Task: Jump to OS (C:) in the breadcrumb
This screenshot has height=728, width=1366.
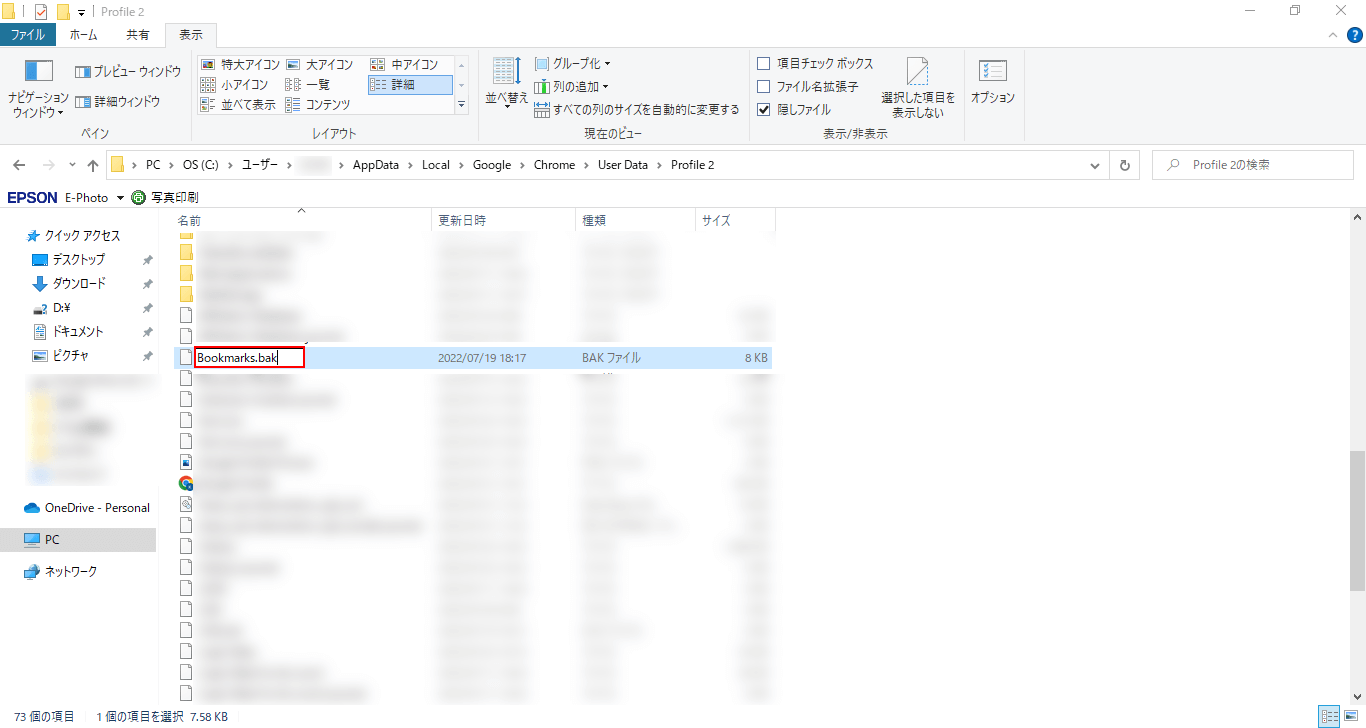Action: click(x=200, y=165)
